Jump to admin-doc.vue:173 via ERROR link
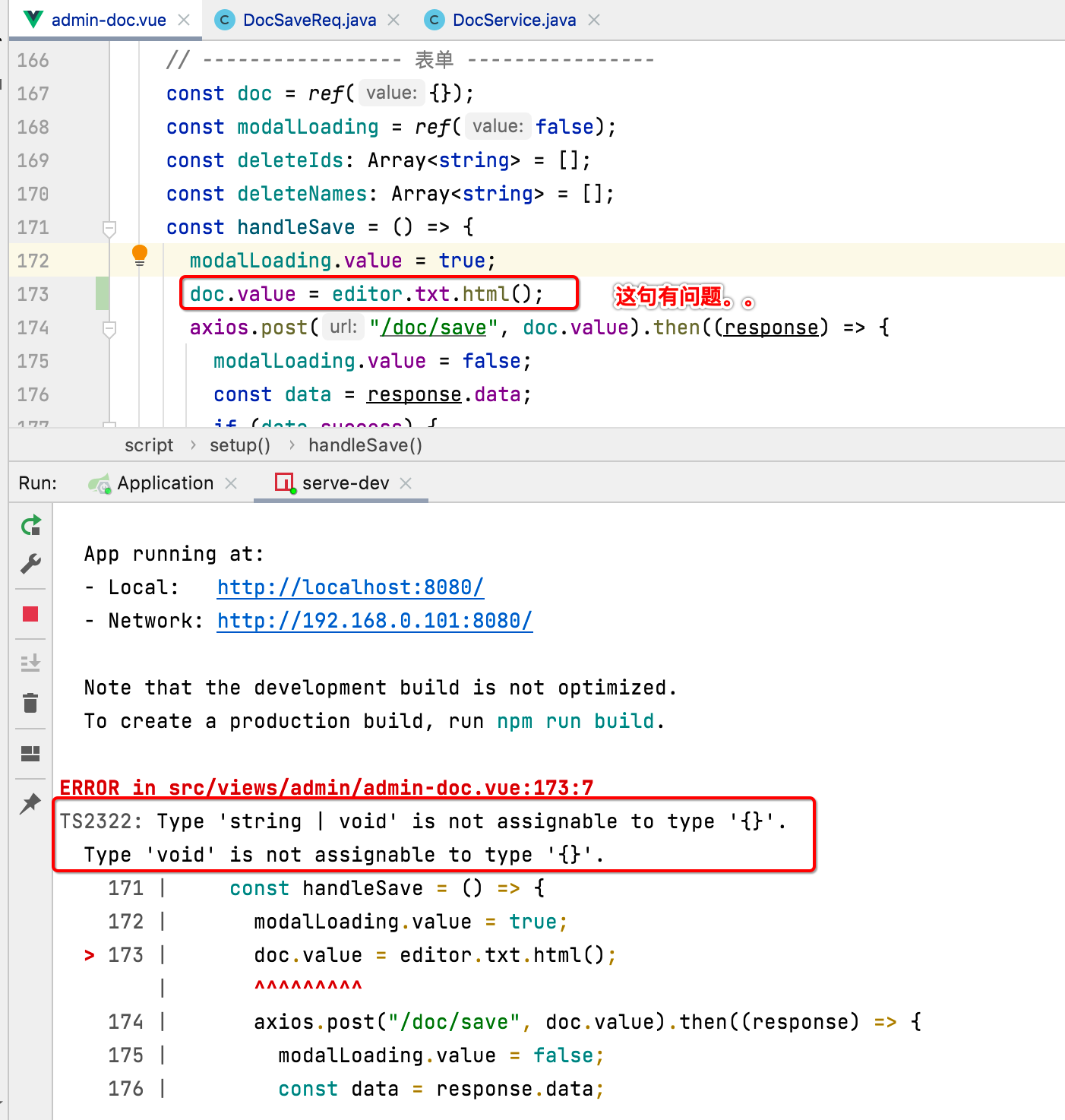The image size is (1065, 1120). (325, 787)
